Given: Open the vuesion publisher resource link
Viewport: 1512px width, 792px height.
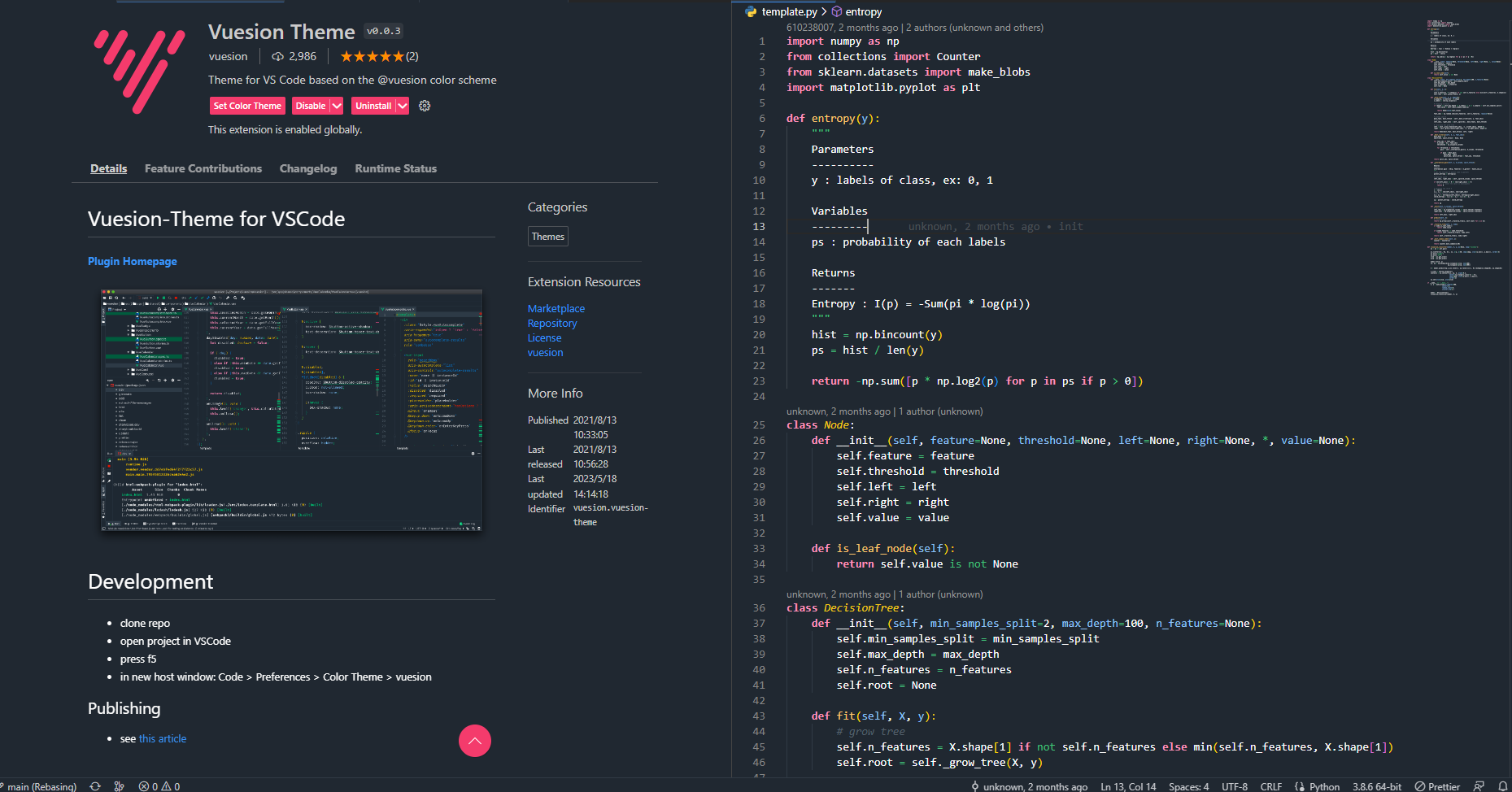Looking at the screenshot, I should pyautogui.click(x=545, y=352).
